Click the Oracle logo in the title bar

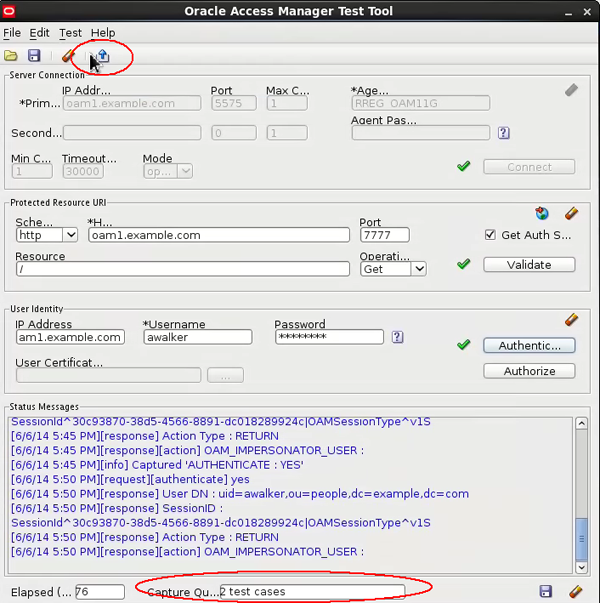coord(8,11)
